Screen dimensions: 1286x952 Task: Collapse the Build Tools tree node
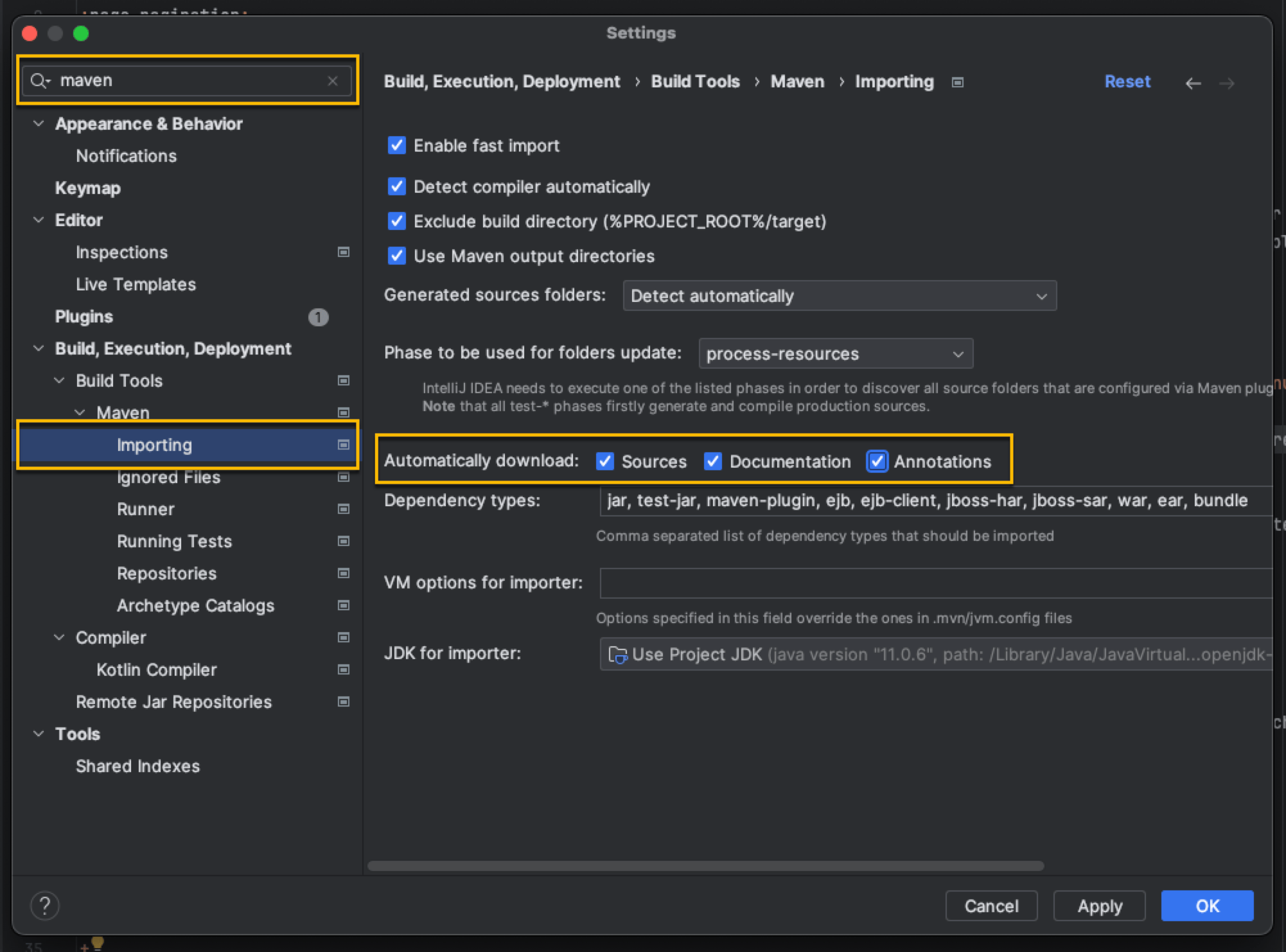[x=59, y=381]
